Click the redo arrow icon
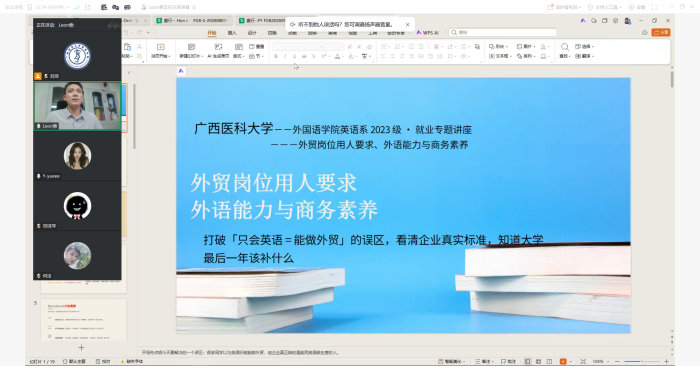The width and height of the screenshot is (700, 366). click(x=140, y=33)
